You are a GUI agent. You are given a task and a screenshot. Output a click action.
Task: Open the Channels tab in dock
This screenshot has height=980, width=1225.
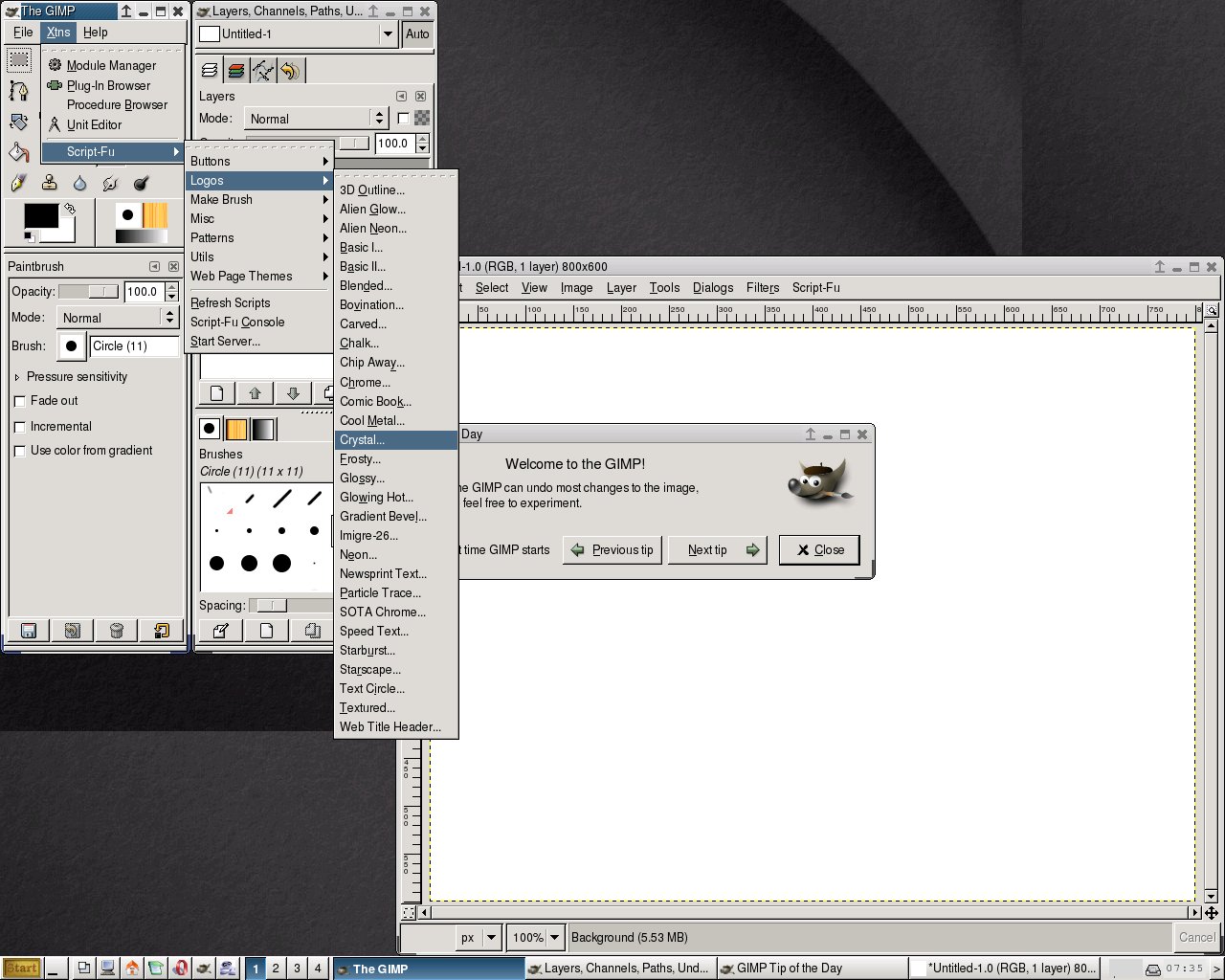[x=236, y=70]
